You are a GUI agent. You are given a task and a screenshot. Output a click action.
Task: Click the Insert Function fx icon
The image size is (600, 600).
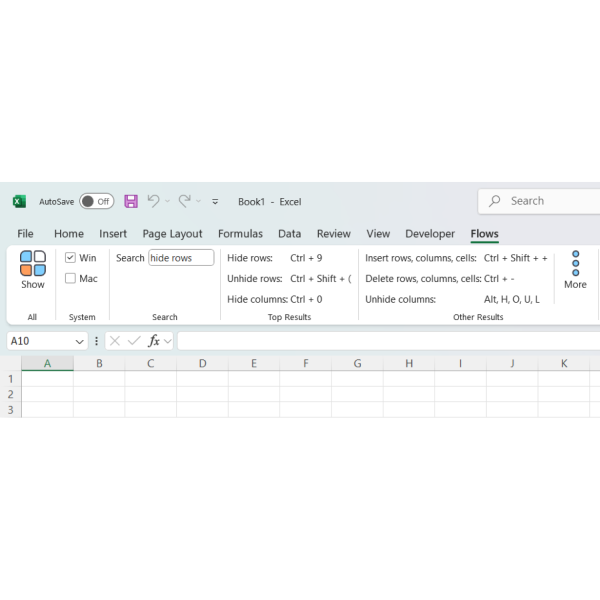pos(154,341)
